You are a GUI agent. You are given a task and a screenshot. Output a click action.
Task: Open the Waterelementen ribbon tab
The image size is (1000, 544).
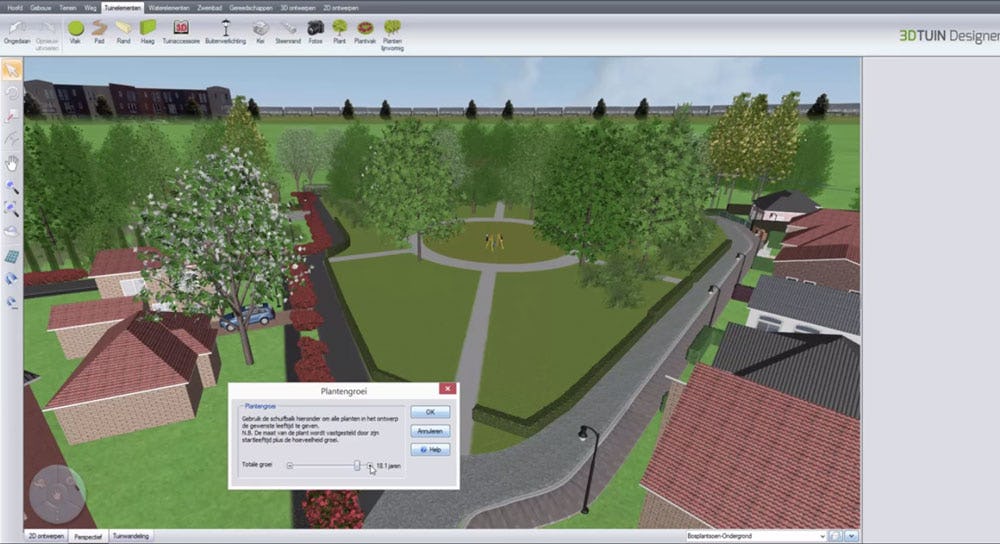(167, 7)
